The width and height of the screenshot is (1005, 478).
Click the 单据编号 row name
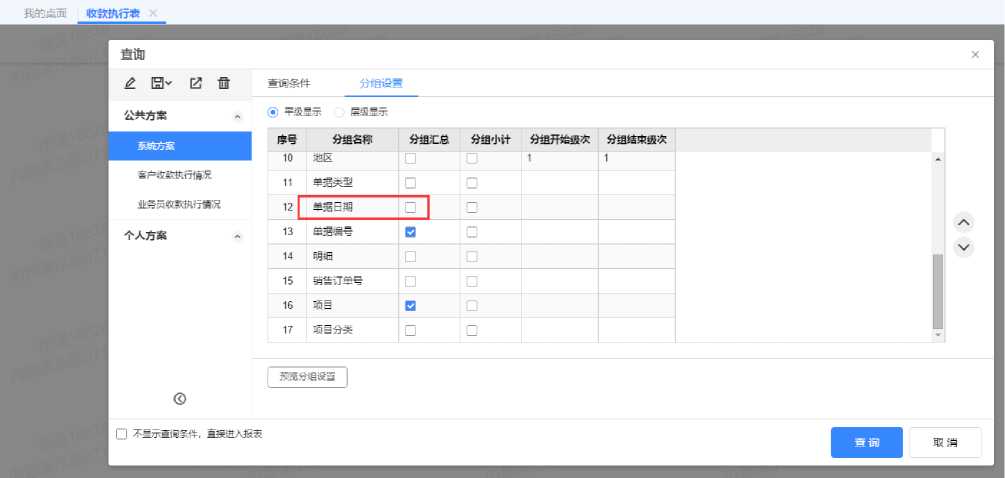click(x=333, y=233)
